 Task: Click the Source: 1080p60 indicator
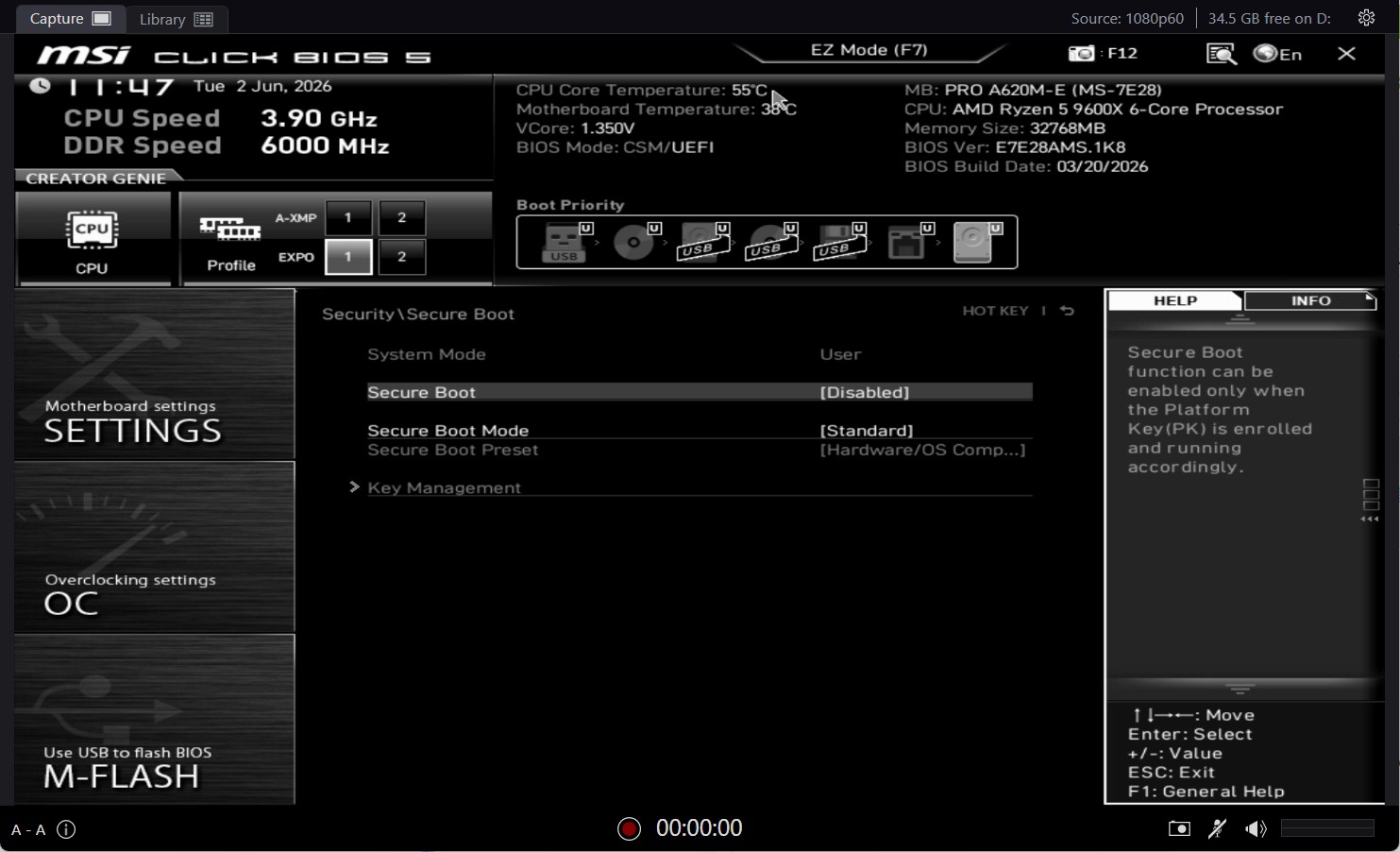1127,18
